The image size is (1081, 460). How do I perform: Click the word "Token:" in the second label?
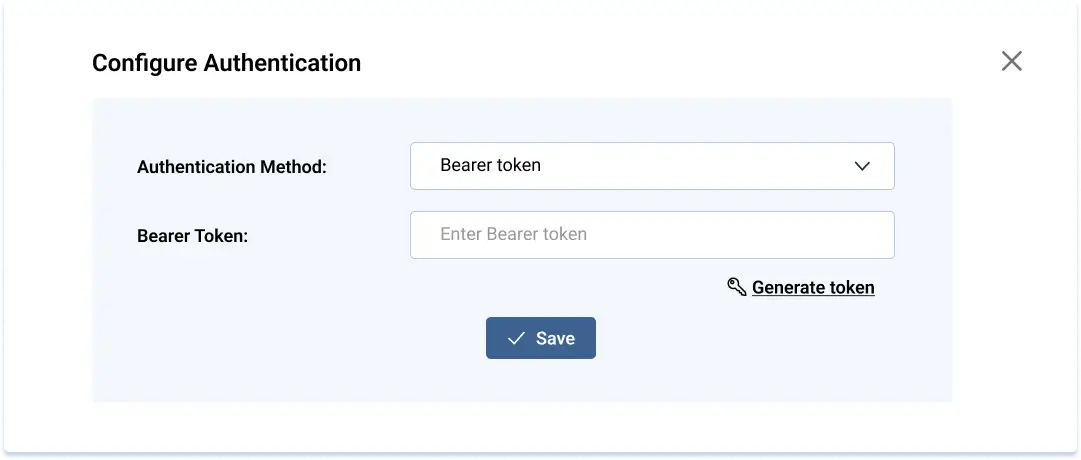[222, 236]
